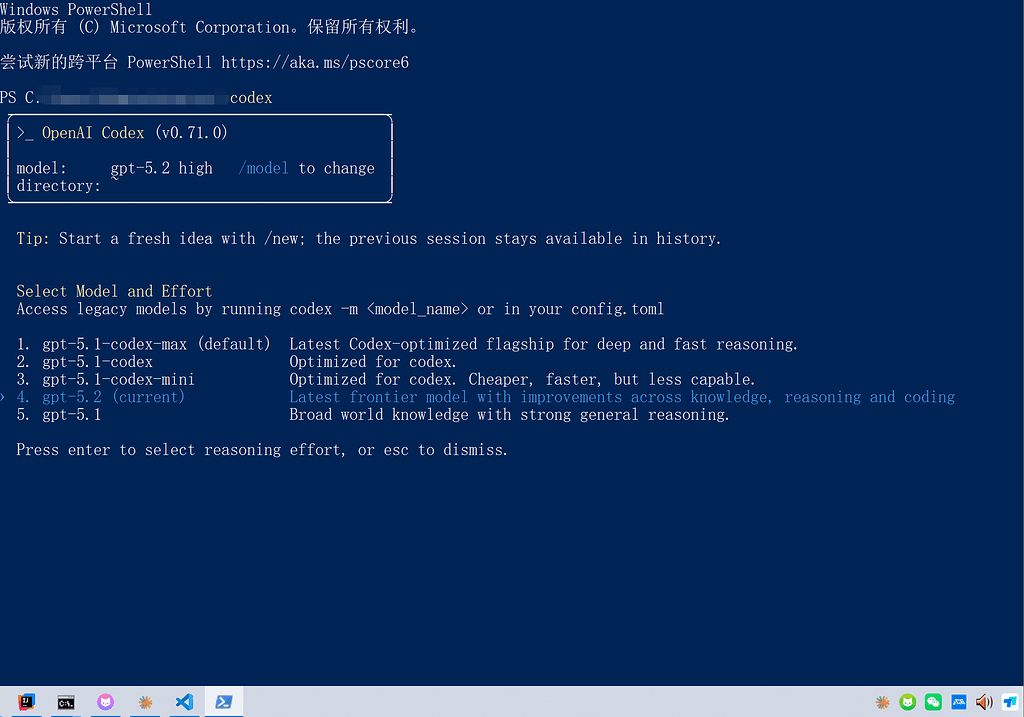Viewport: 1024px width, 717px height.
Task: Click 'Broad world knowledge' description text
Action: (509, 415)
